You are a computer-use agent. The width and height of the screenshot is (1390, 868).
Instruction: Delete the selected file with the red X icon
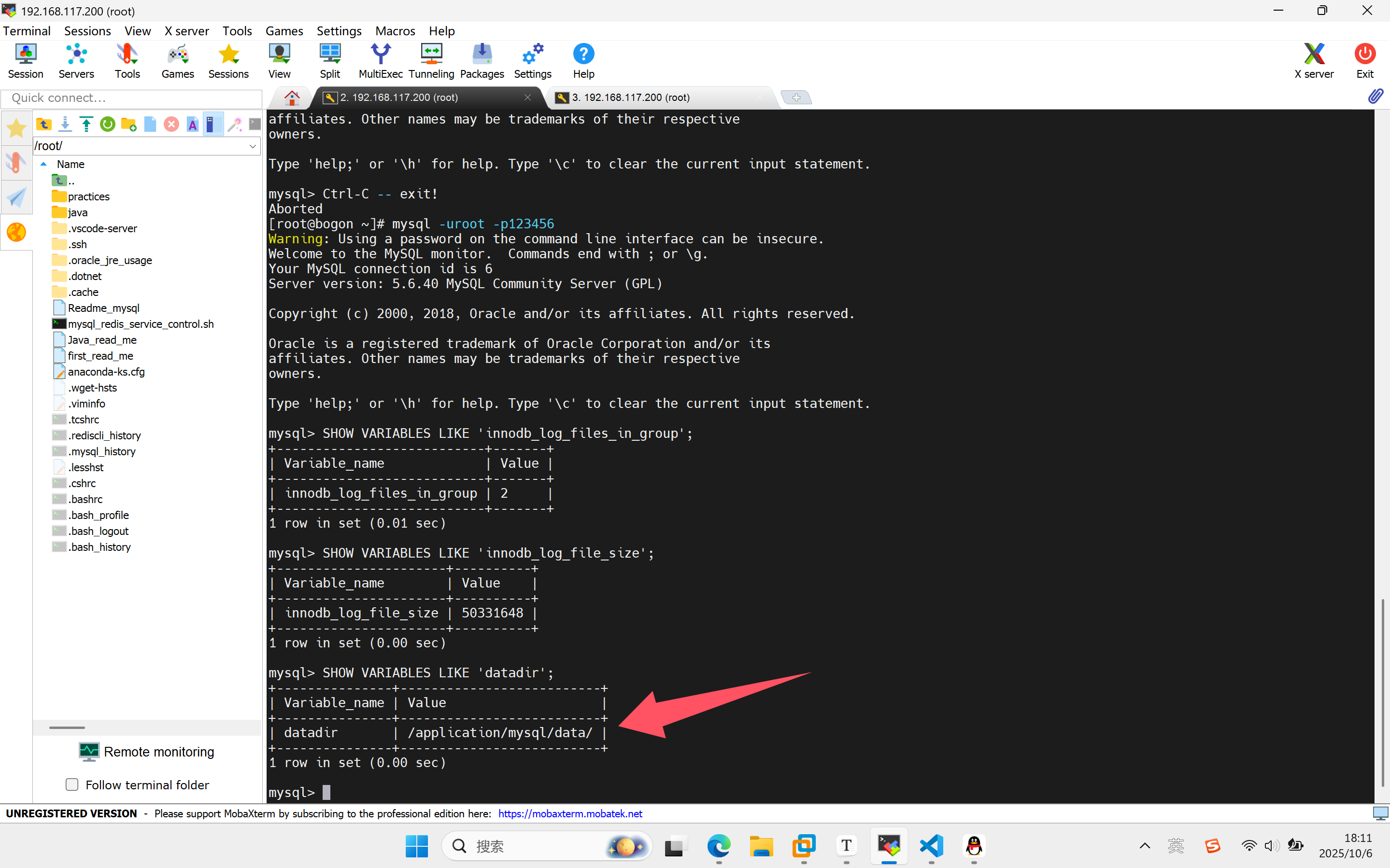coord(171,124)
